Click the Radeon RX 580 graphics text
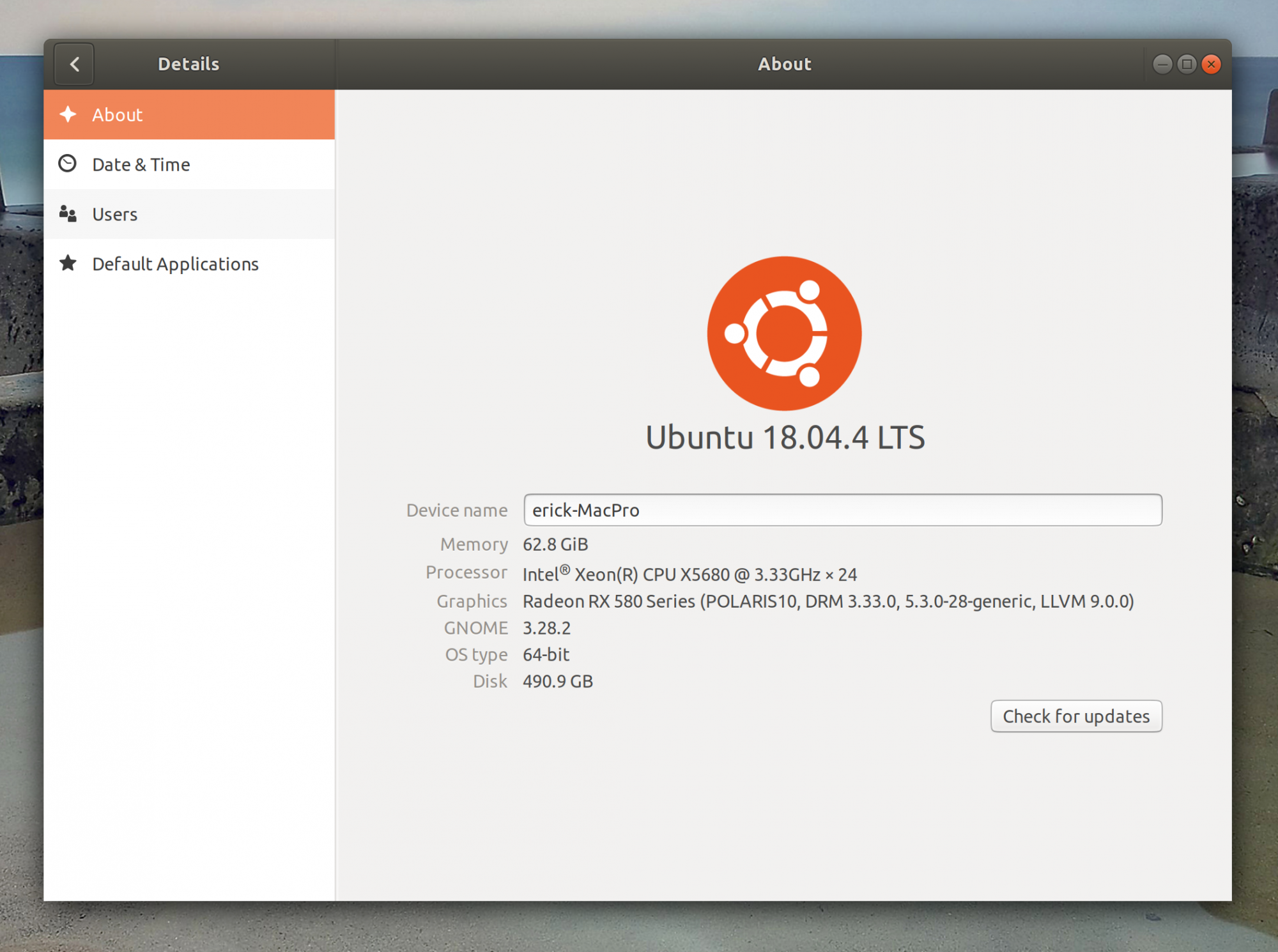Image resolution: width=1278 pixels, height=952 pixels. [x=828, y=602]
